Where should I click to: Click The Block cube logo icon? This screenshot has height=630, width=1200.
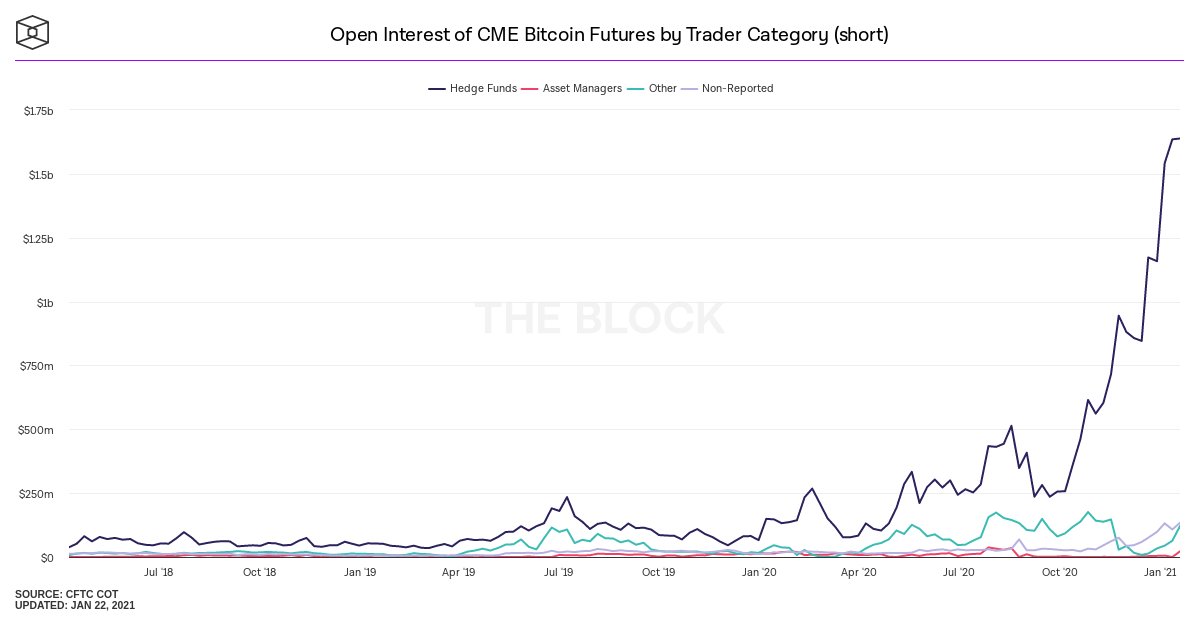click(33, 32)
